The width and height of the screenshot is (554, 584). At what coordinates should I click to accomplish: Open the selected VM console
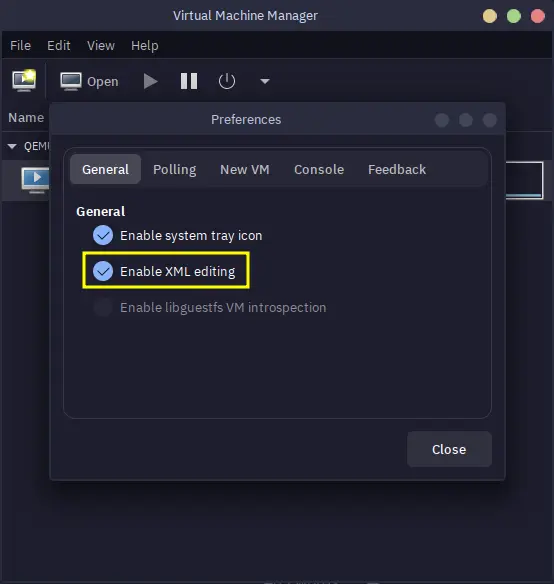click(89, 81)
